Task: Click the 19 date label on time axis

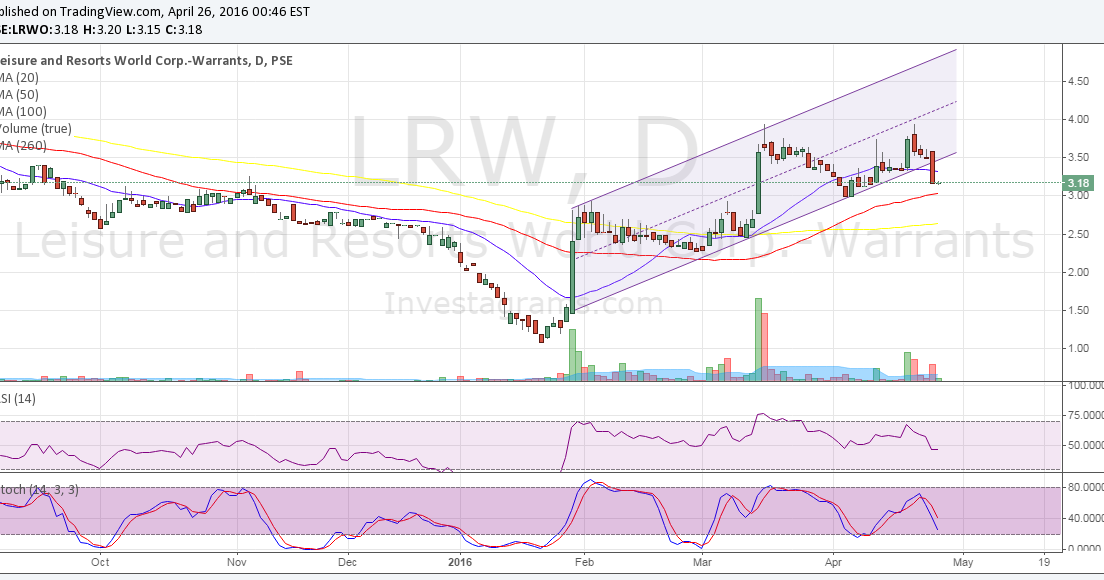Action: click(x=1044, y=562)
